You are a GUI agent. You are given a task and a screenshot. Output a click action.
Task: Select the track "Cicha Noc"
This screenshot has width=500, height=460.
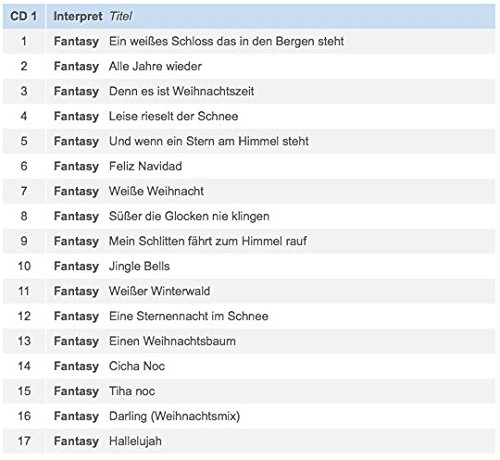click(137, 366)
